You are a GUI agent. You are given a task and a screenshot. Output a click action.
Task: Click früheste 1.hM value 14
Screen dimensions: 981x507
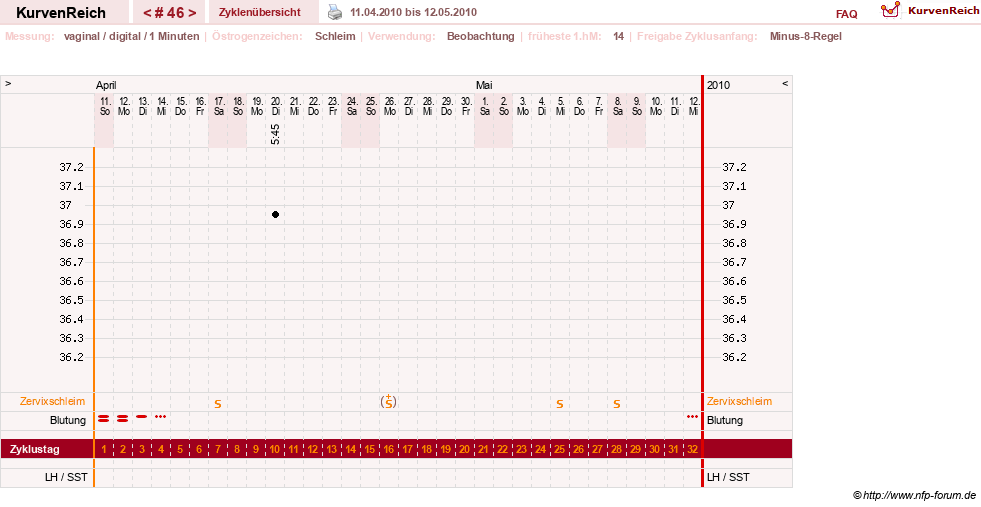click(618, 36)
